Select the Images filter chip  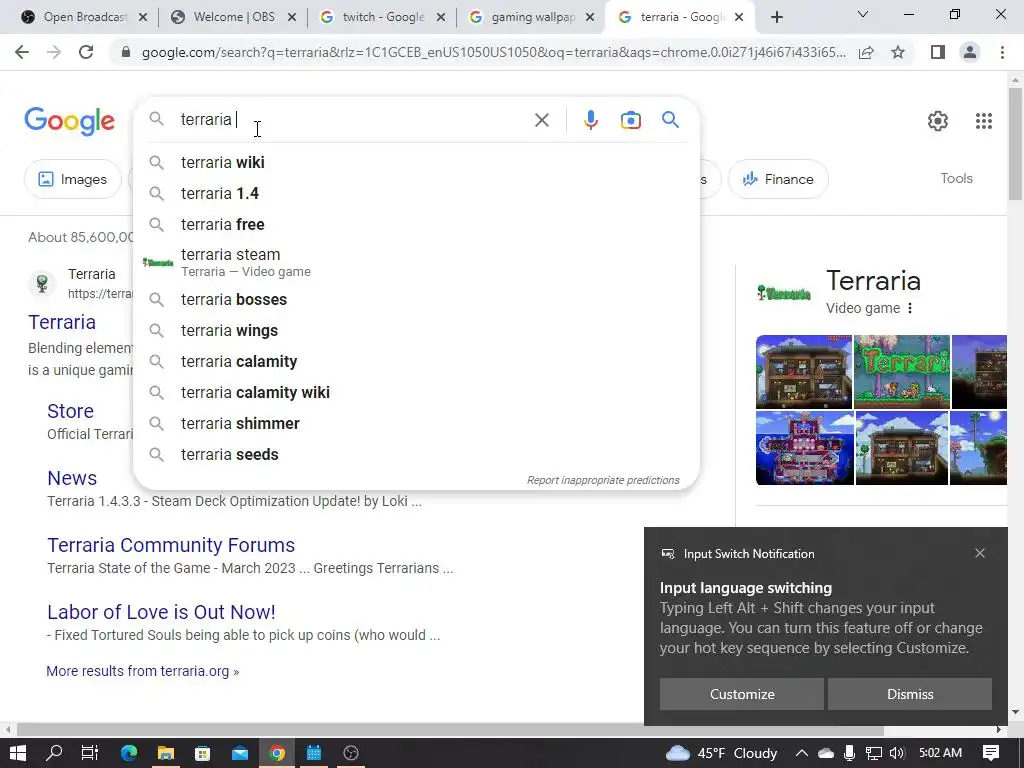coord(72,179)
